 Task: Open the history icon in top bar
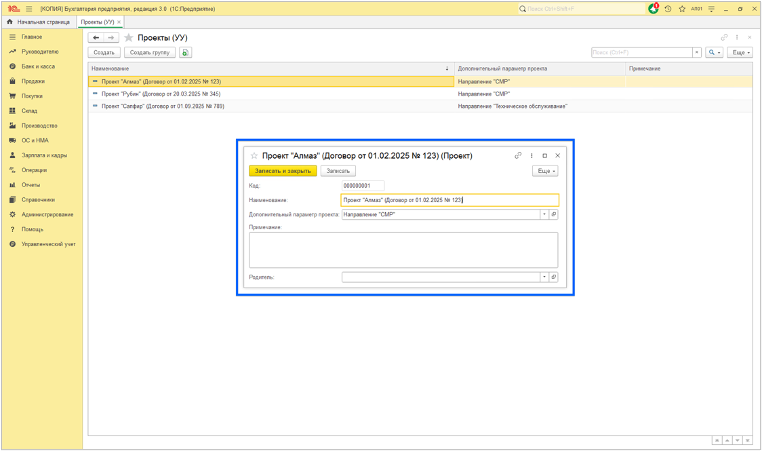(668, 9)
